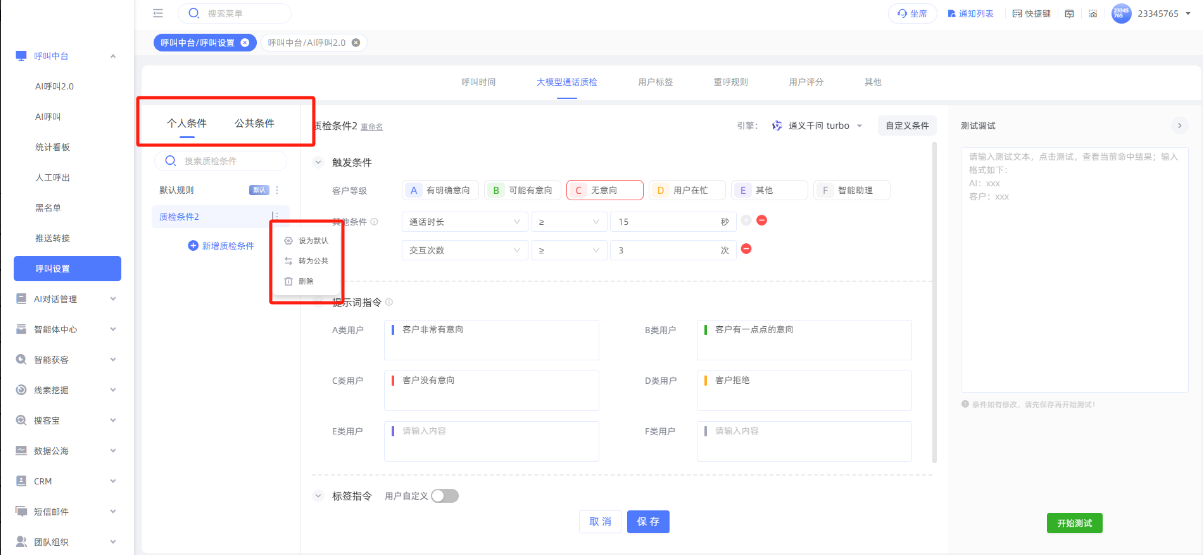Open the 通义千问 turbo engine dropdown
This screenshot has height=555, width=1203.
click(816, 126)
